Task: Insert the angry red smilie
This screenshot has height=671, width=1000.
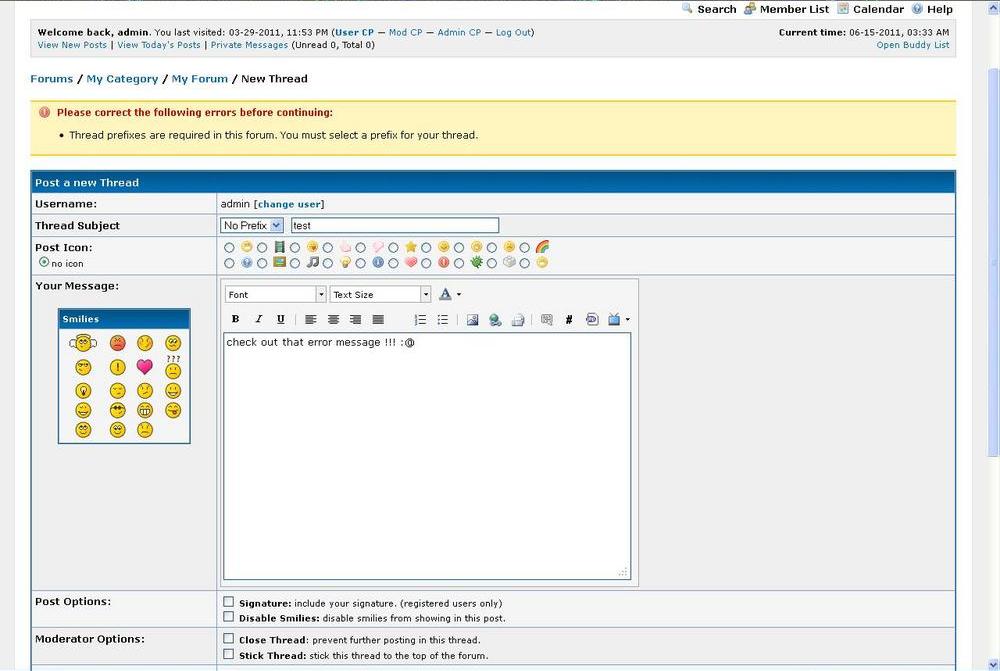Action: [x=117, y=343]
